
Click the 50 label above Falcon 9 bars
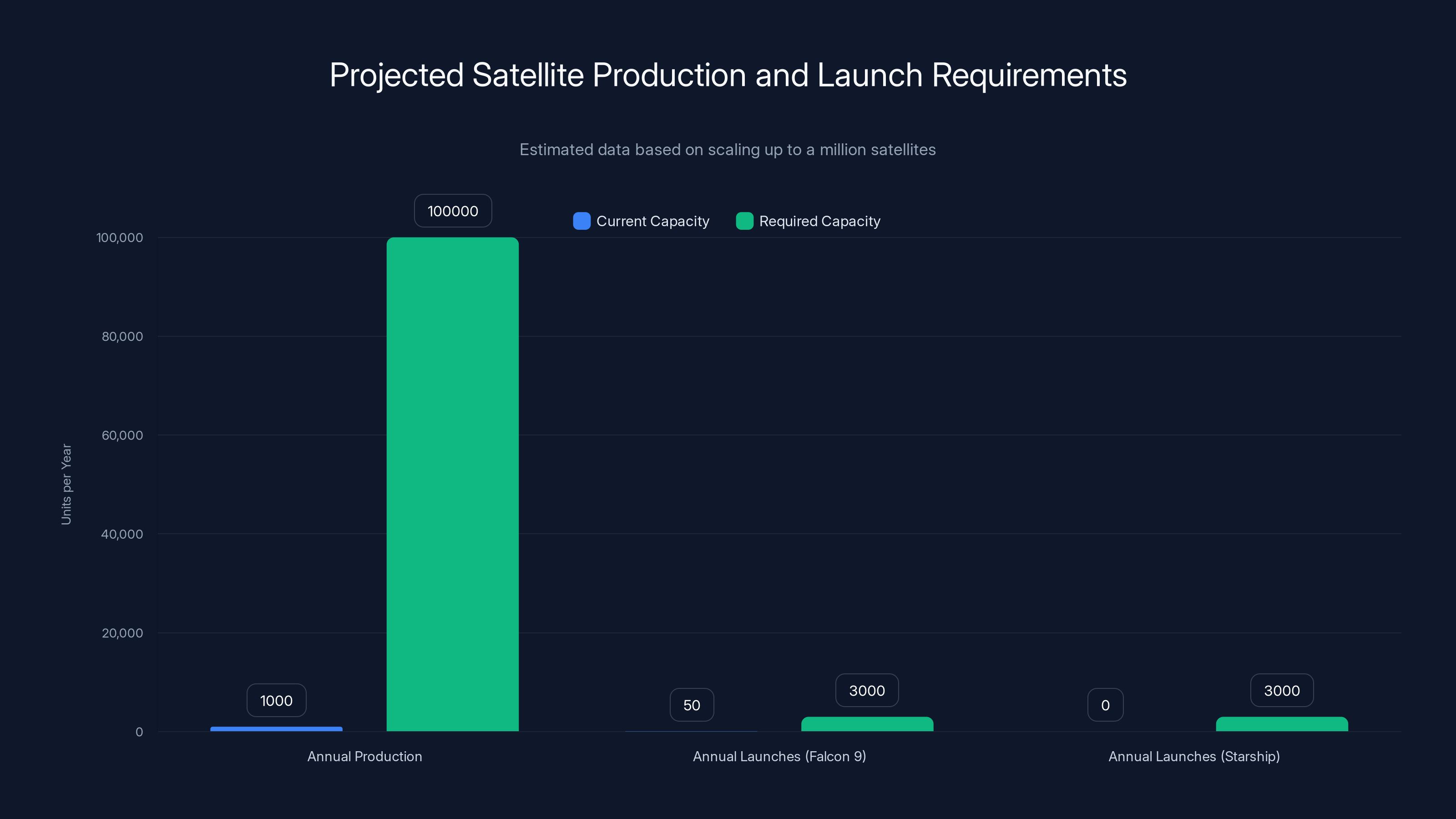click(692, 704)
